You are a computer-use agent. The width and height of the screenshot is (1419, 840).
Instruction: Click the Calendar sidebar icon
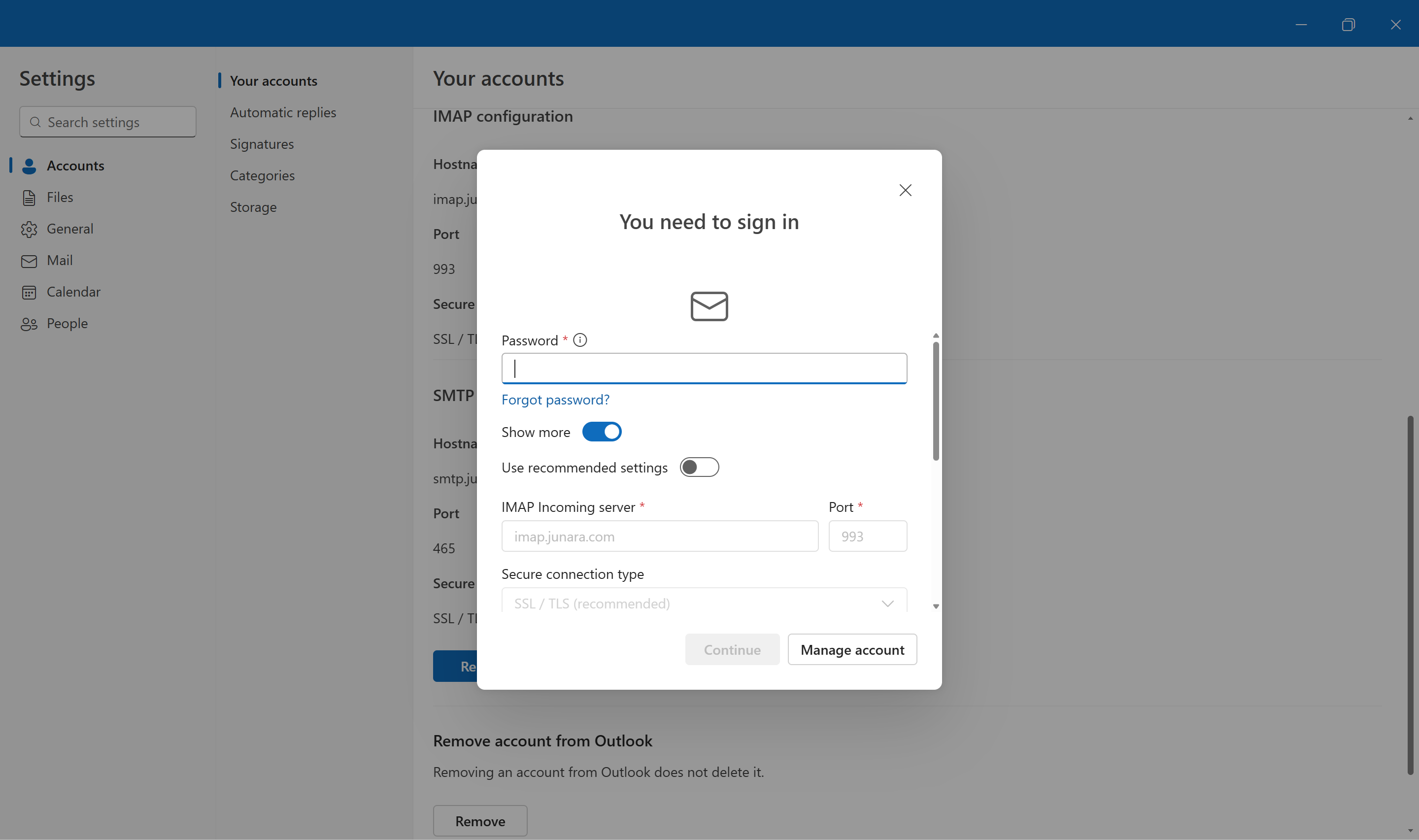pyautogui.click(x=29, y=292)
